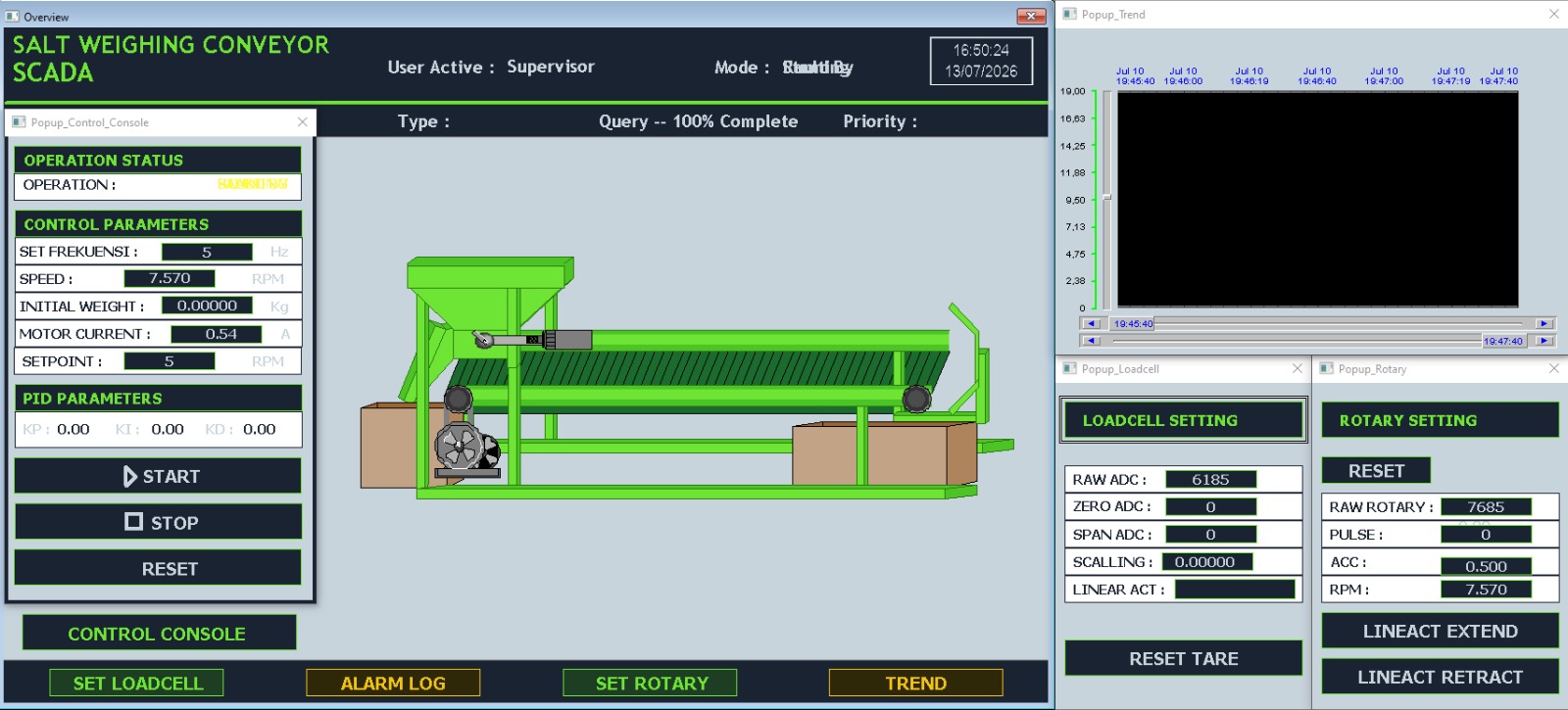The width and height of the screenshot is (1568, 710).
Task: Click the LOADCELL SETTING header
Action: point(1184,420)
